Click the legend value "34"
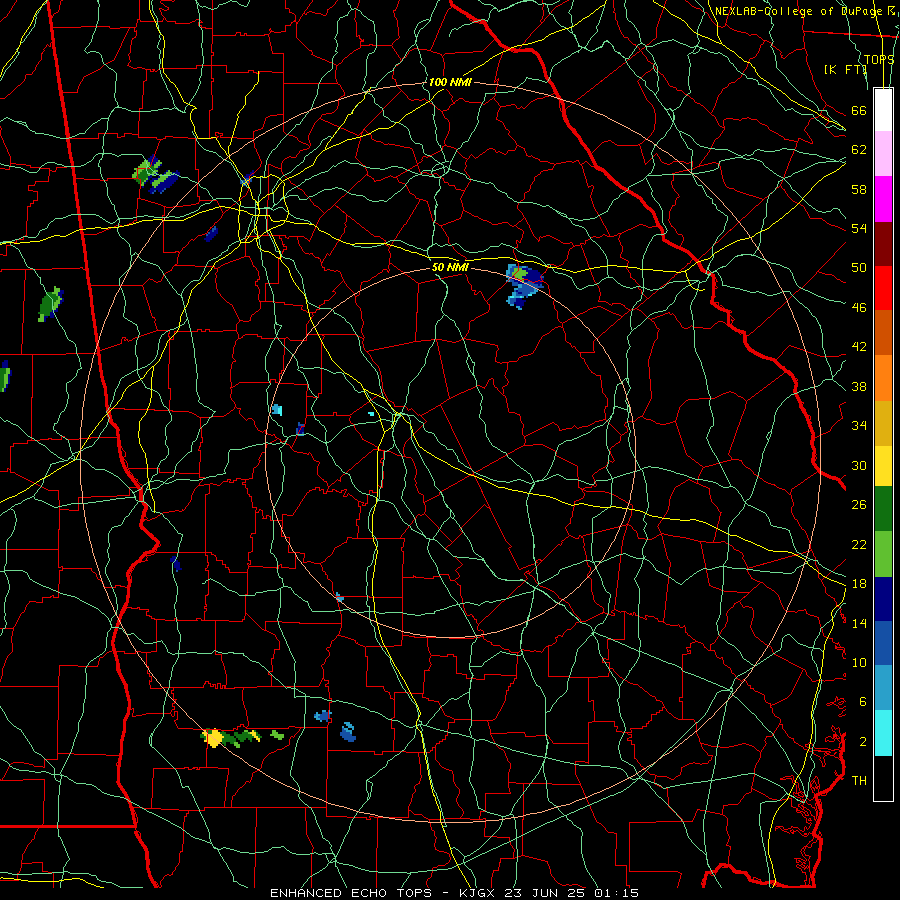Image resolution: width=900 pixels, height=900 pixels. [x=859, y=425]
